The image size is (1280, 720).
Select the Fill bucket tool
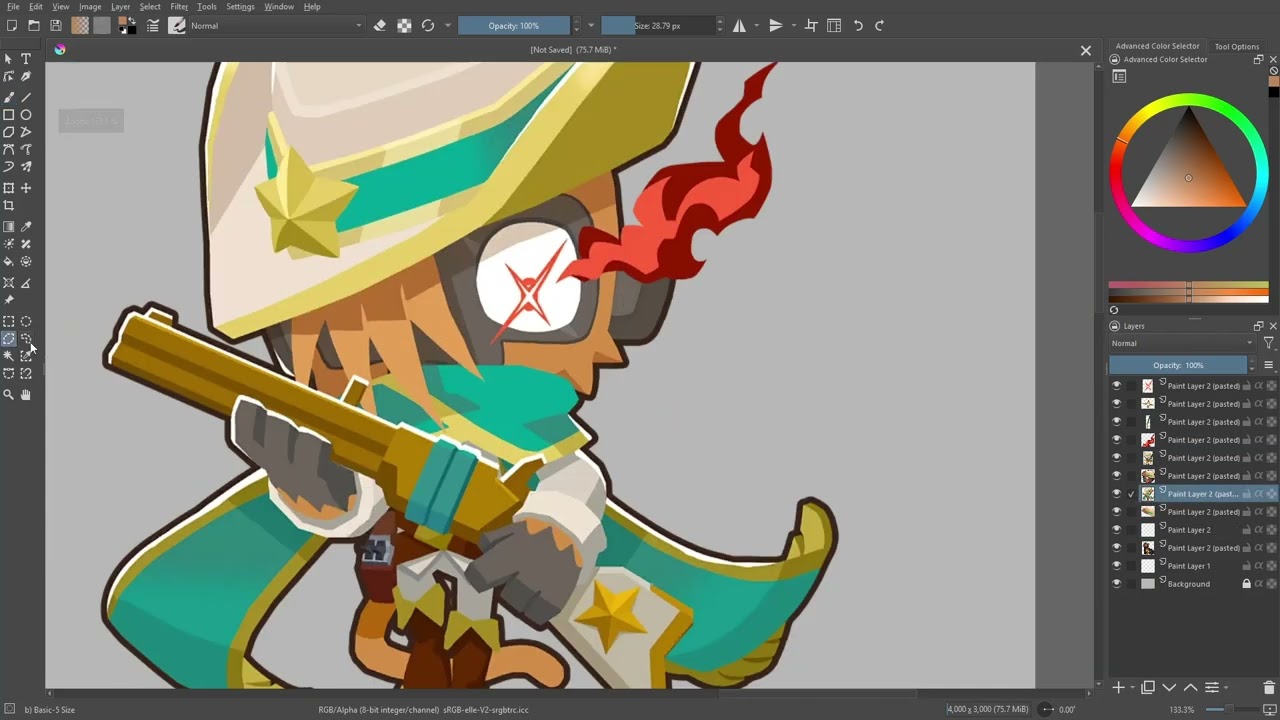pyautogui.click(x=9, y=261)
